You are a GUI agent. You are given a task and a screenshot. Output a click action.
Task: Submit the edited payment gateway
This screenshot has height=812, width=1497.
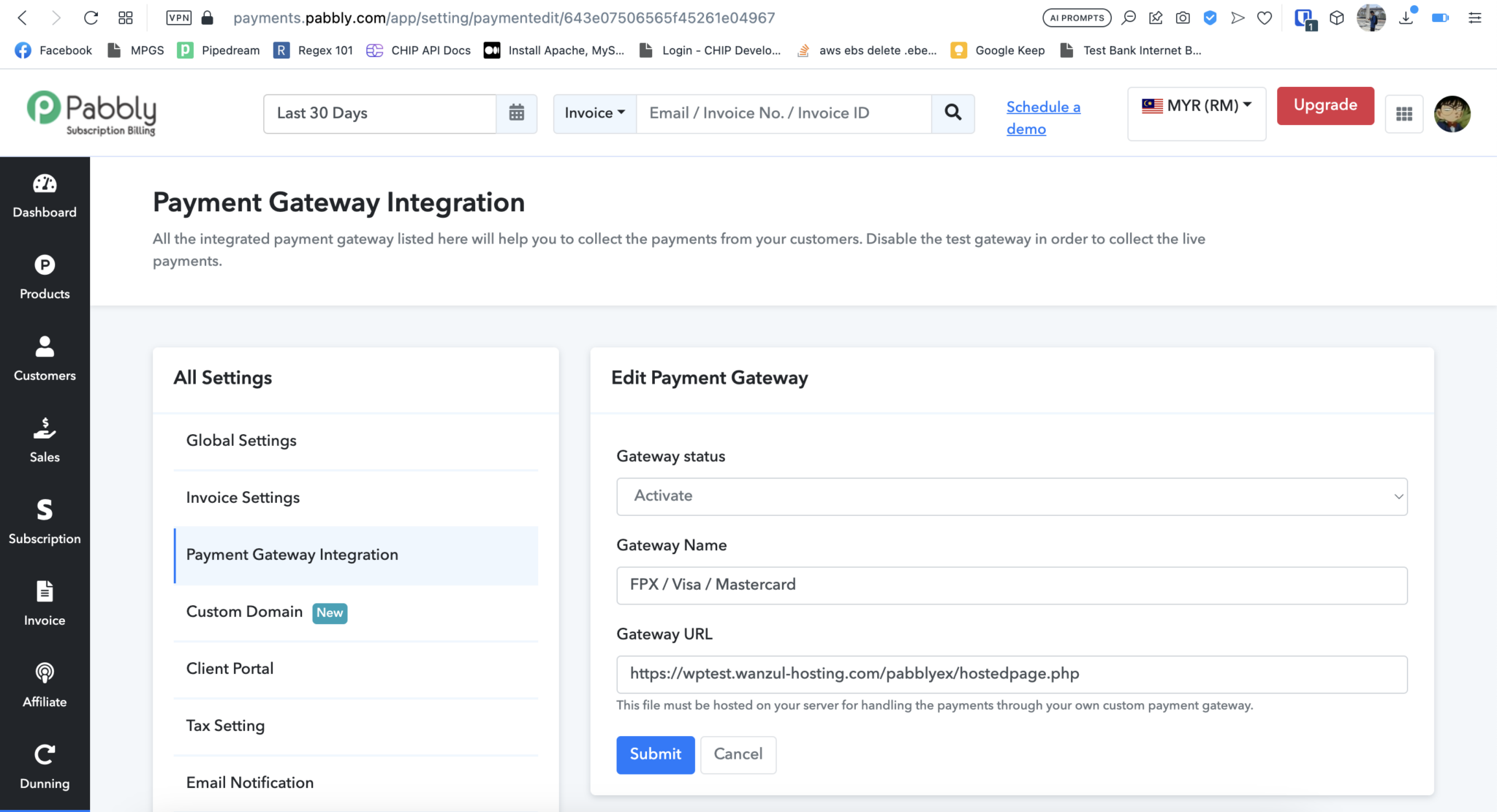(x=655, y=755)
